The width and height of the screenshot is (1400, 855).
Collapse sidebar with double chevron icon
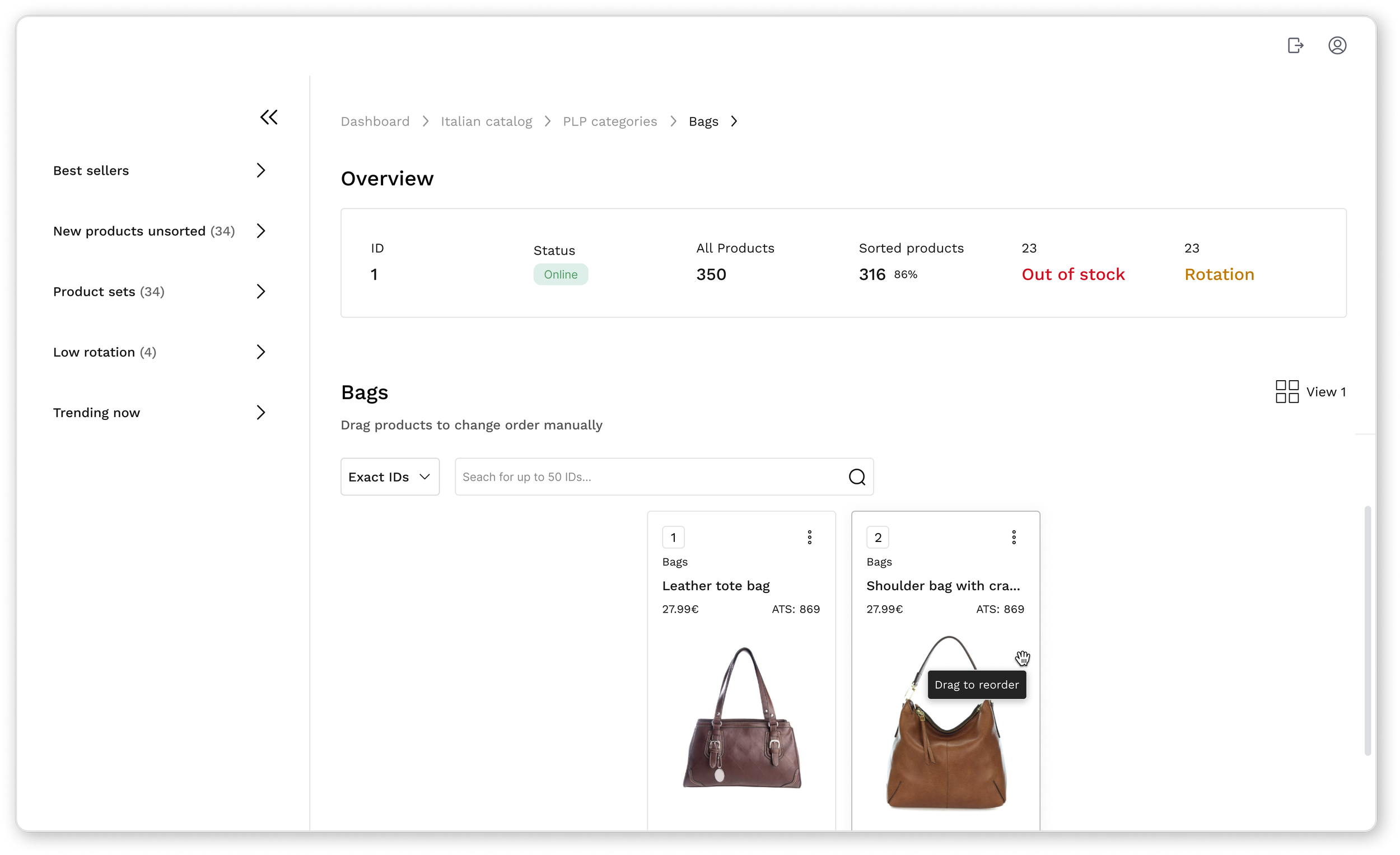click(269, 117)
